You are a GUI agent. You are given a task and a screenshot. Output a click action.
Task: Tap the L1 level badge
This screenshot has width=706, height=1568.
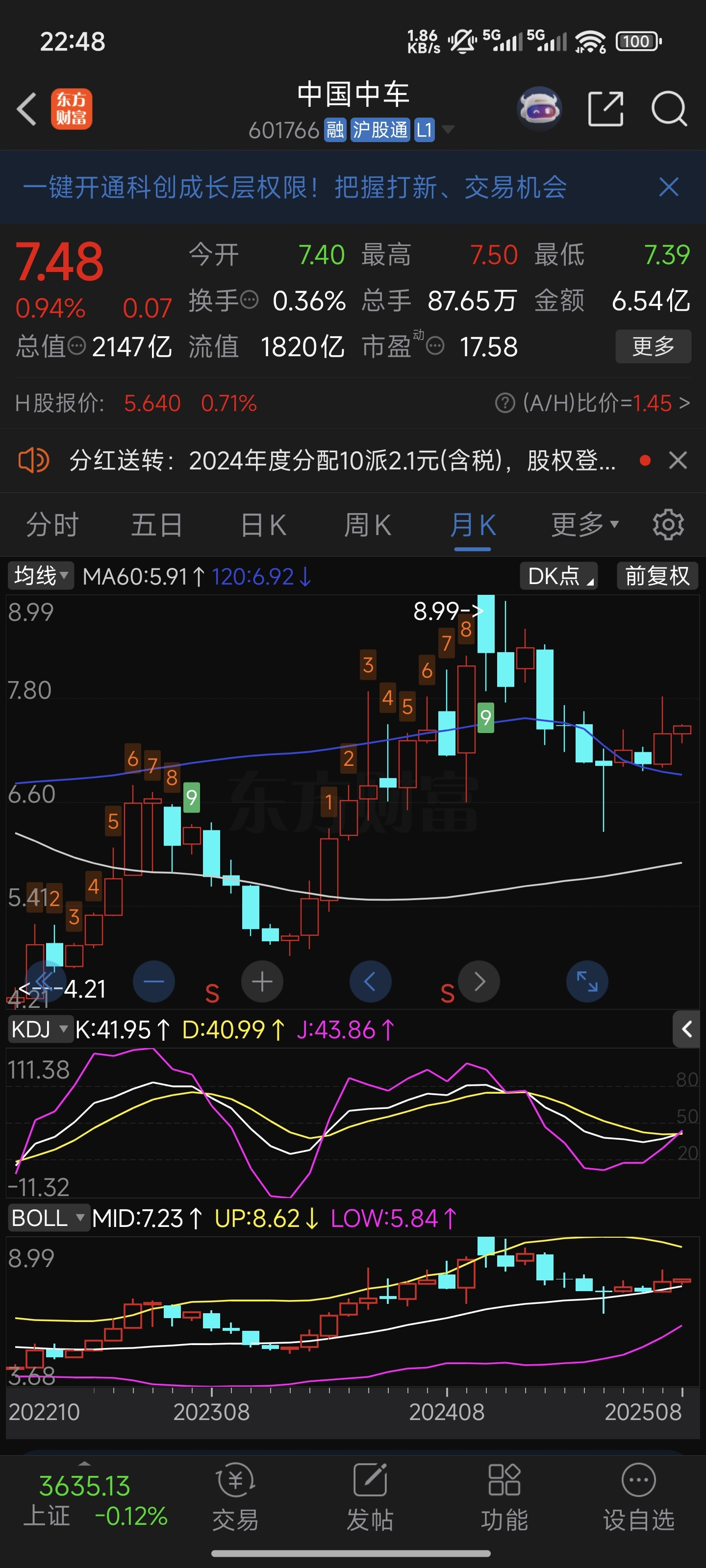point(424,130)
